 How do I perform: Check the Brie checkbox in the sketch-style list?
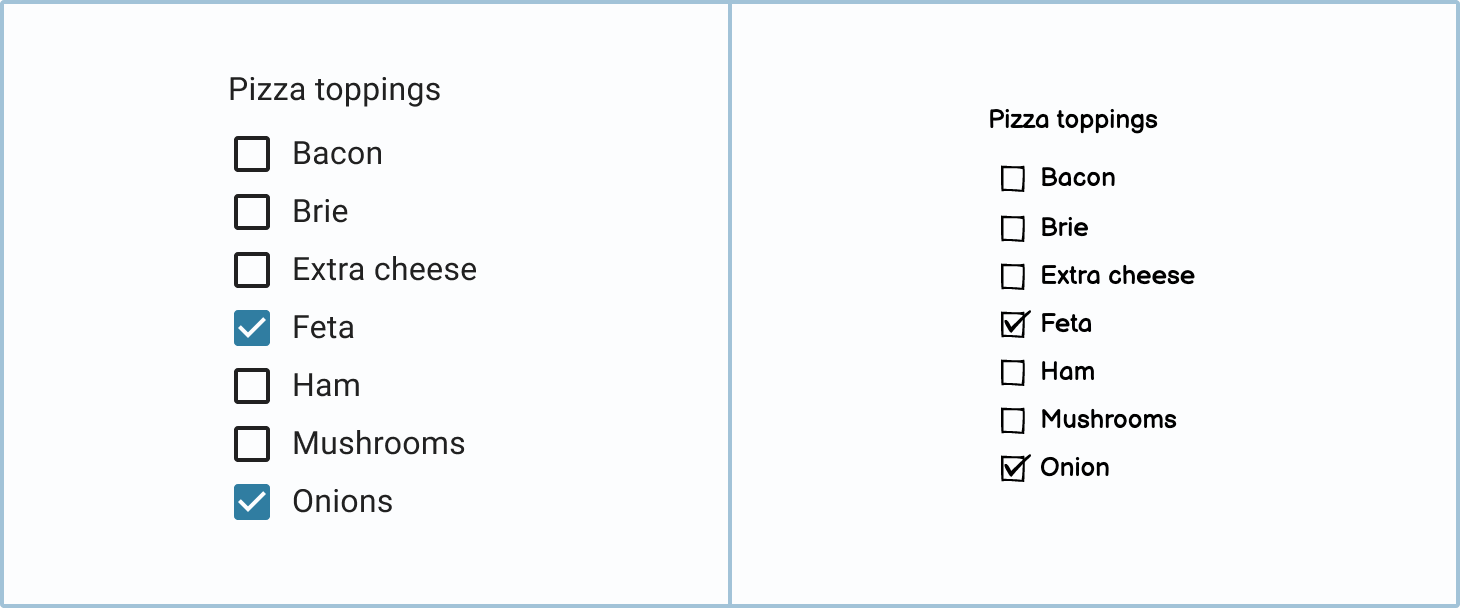pyautogui.click(x=1012, y=227)
